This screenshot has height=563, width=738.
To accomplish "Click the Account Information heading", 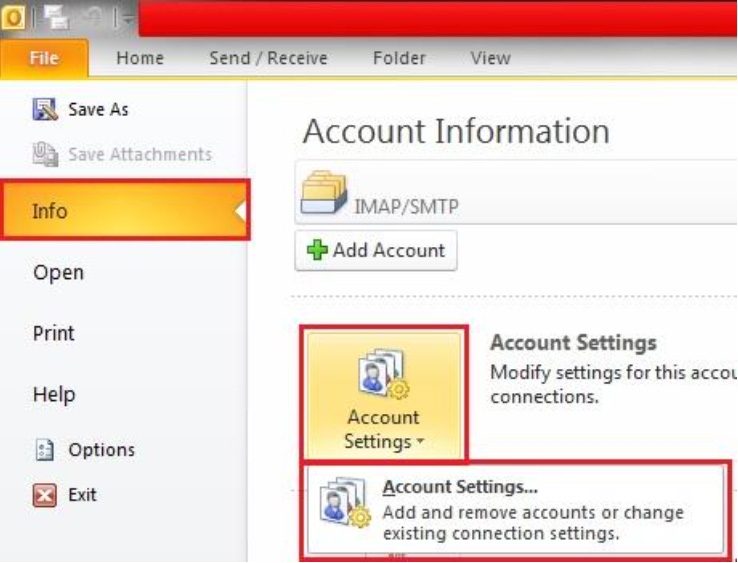I will 456,131.
